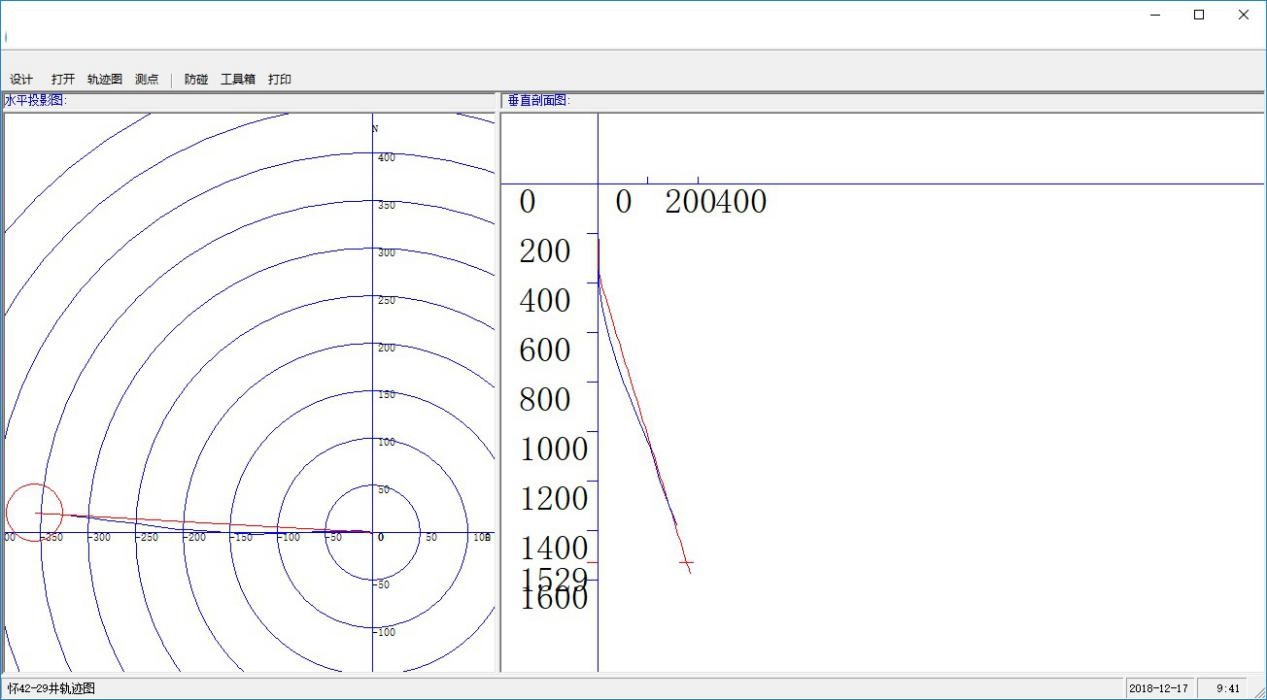The width and height of the screenshot is (1267, 700).
Task: Minimize the application window
Action: click(1155, 15)
